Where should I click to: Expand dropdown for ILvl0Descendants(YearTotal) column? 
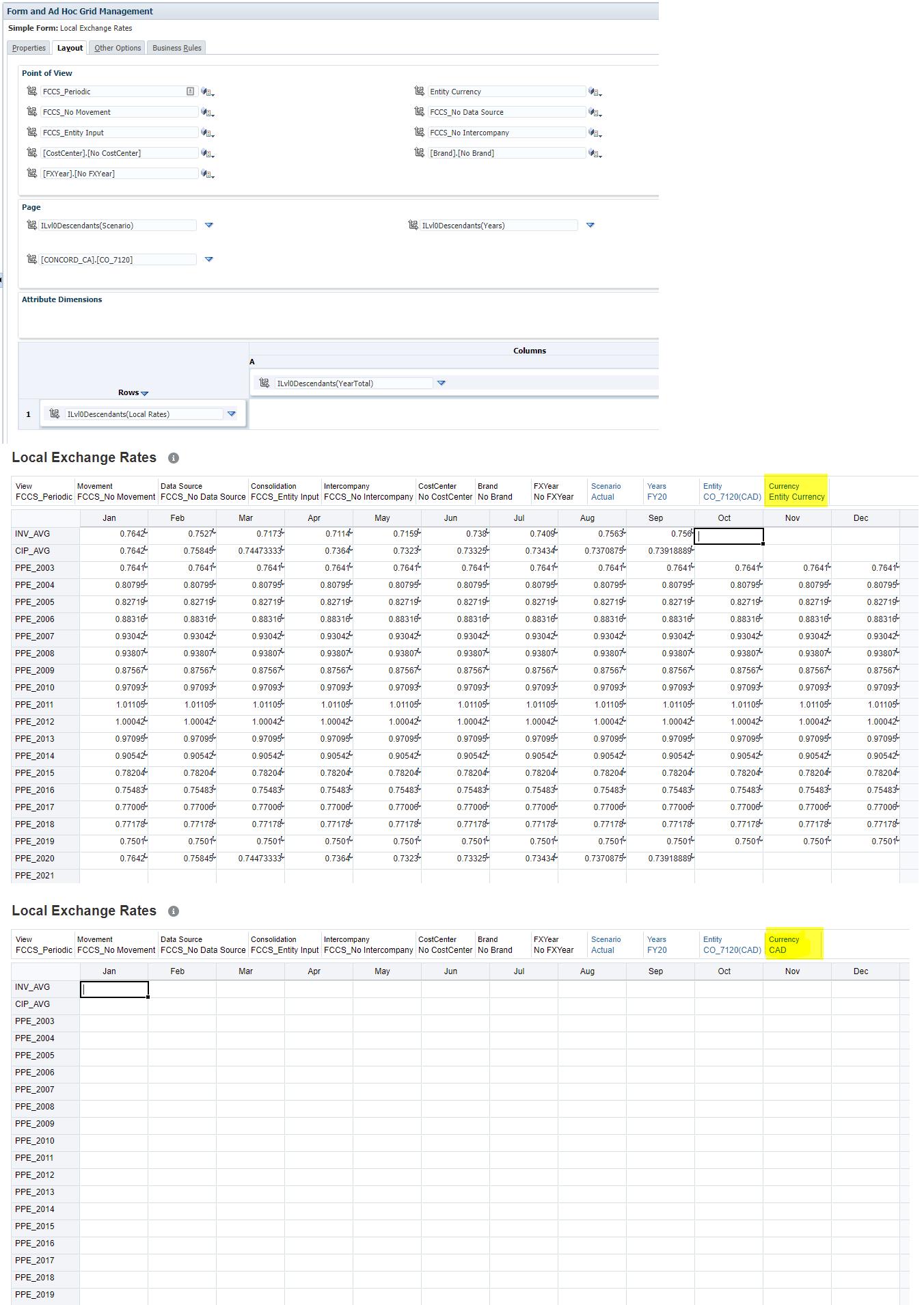click(441, 383)
